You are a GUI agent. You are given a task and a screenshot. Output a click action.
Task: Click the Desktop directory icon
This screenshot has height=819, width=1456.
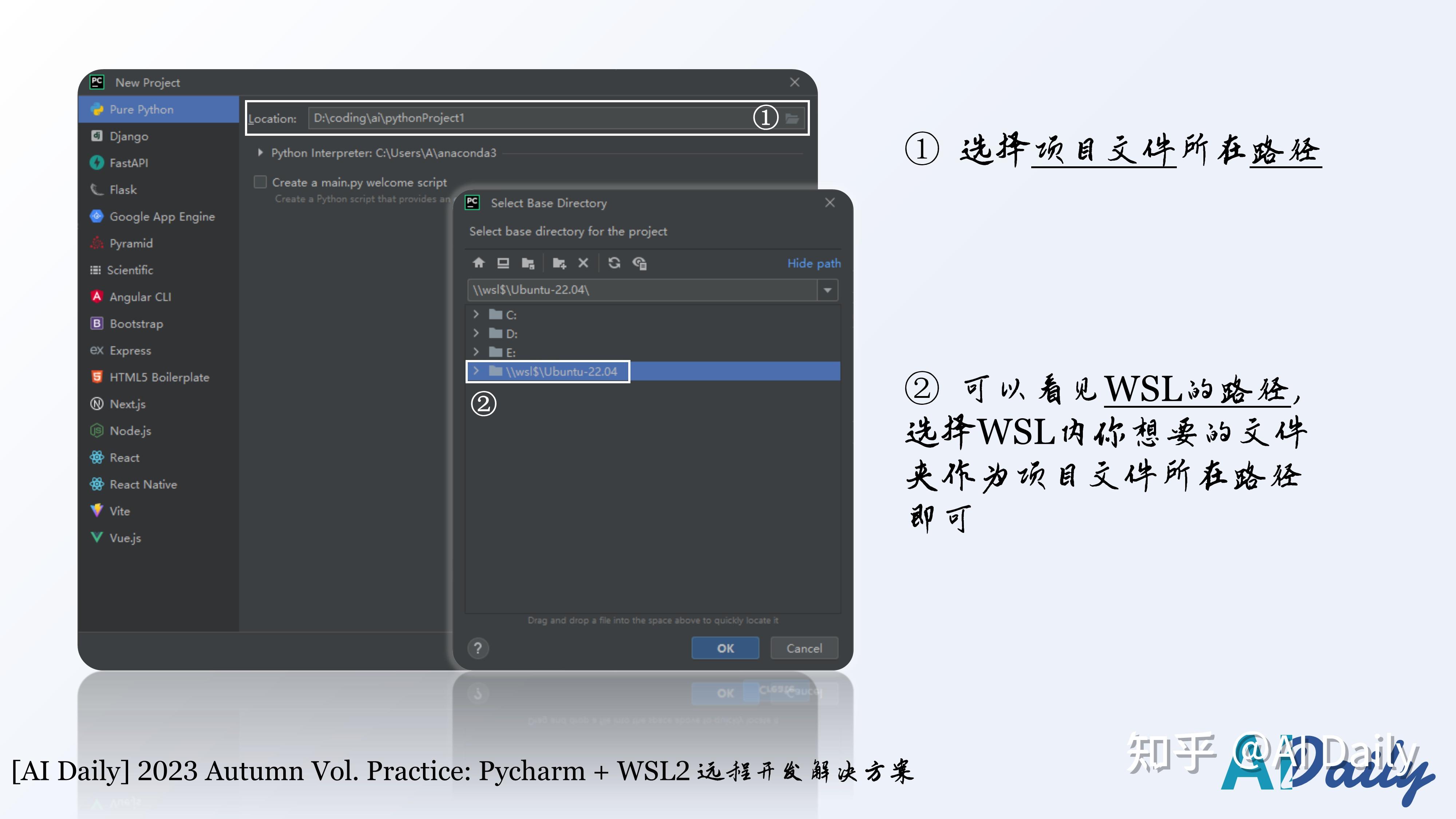502,263
